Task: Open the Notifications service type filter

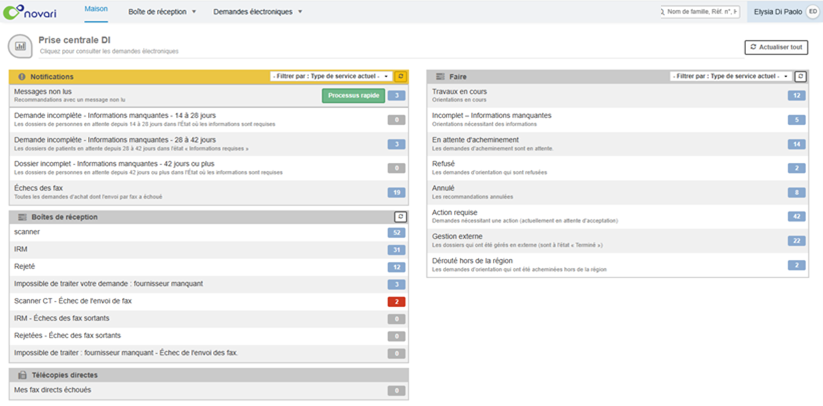Action: pos(331,77)
